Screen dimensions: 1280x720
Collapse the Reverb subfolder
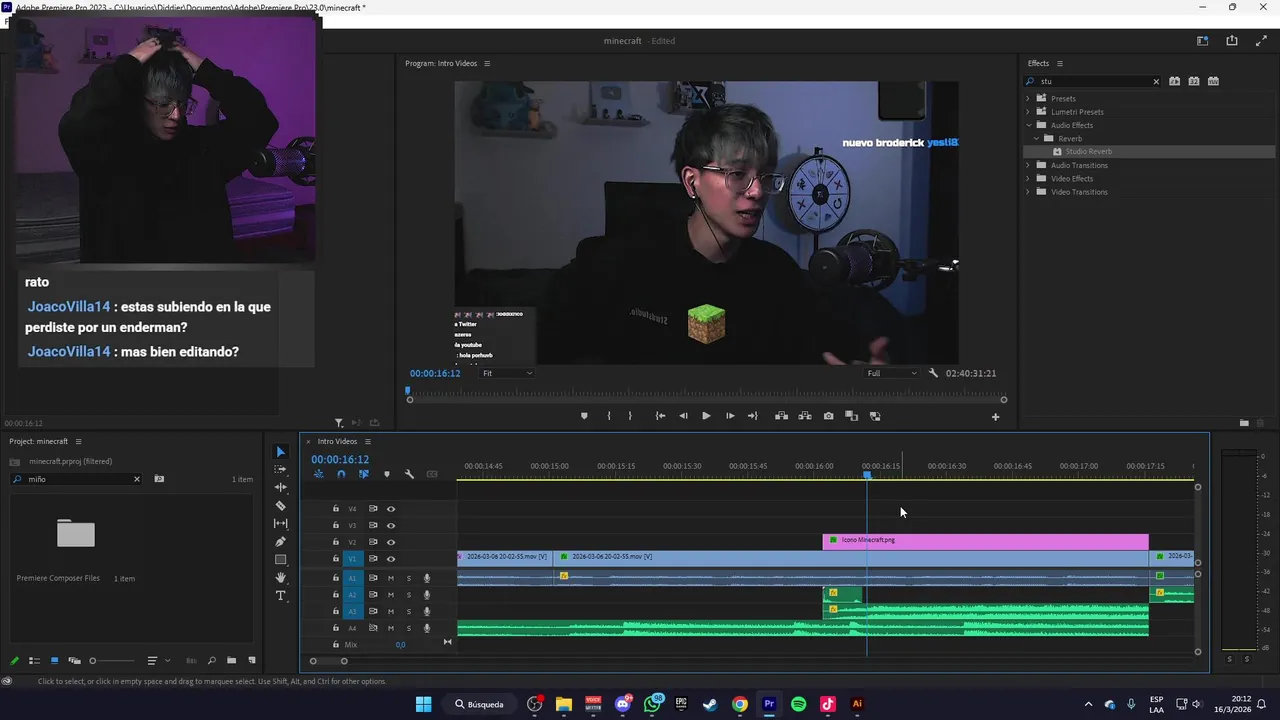tap(1036, 138)
